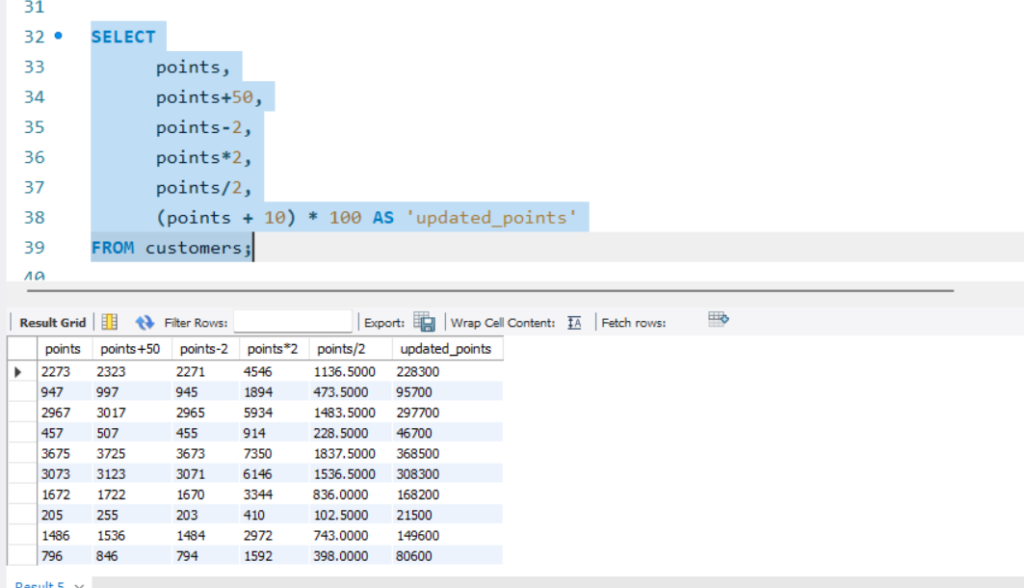Click the points-2 expression on line 35
The width and height of the screenshot is (1024, 588).
click(x=199, y=127)
